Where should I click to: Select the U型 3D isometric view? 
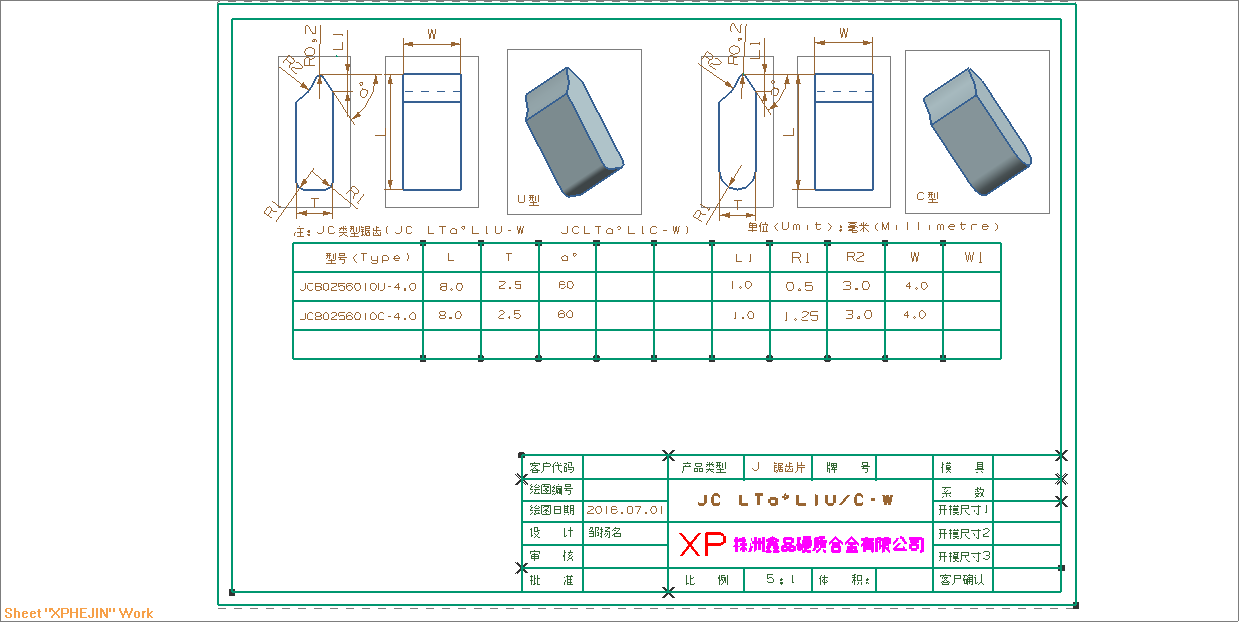[574, 132]
